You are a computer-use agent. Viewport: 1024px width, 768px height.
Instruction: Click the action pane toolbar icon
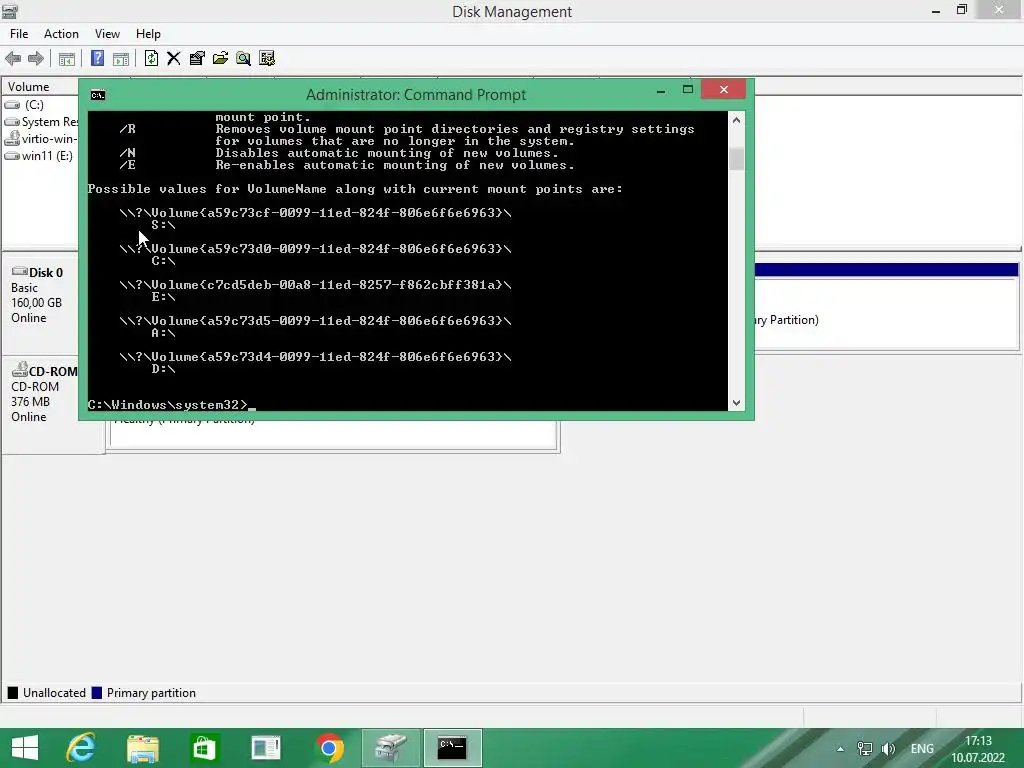point(121,59)
